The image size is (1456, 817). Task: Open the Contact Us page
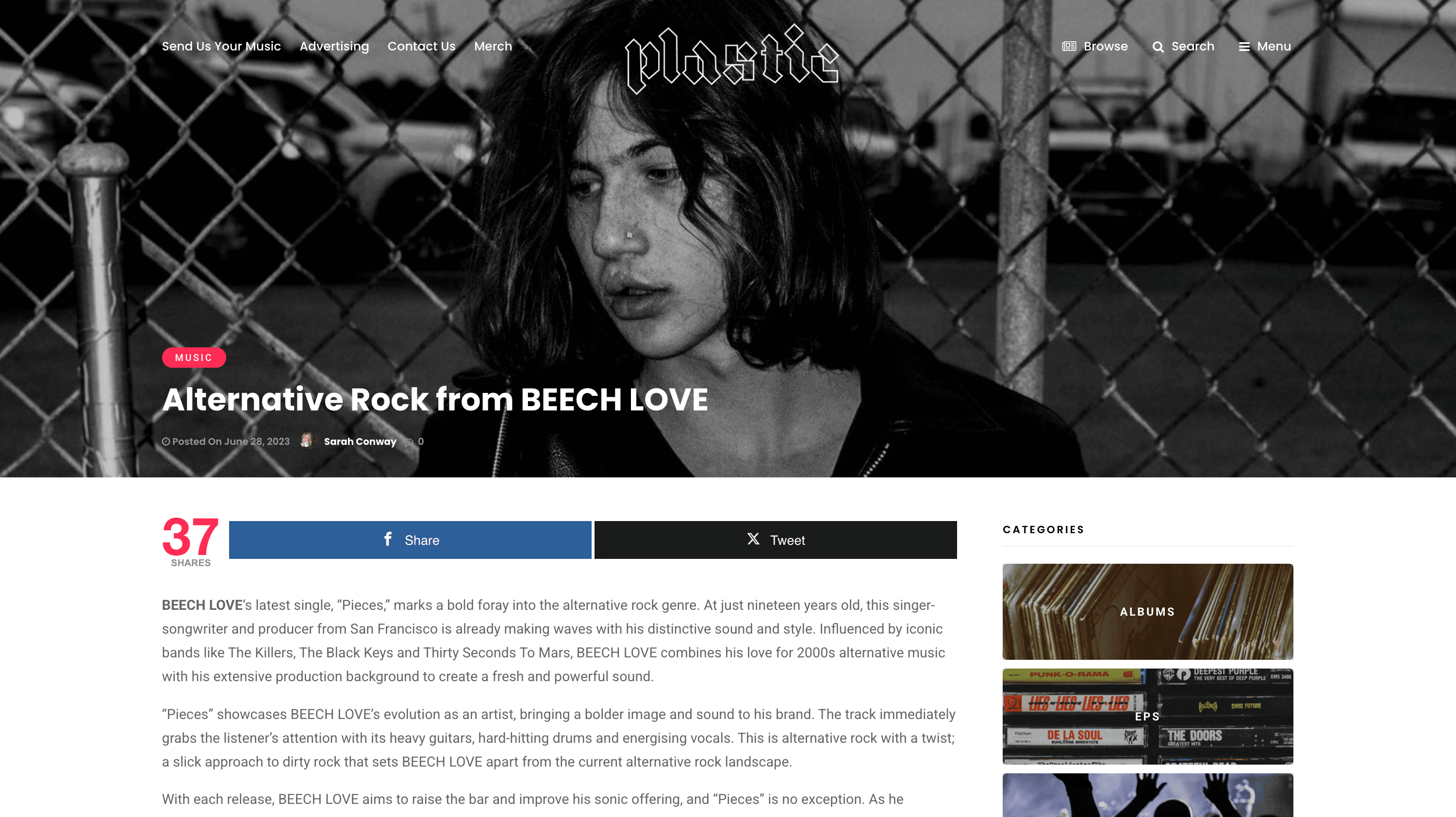tap(421, 46)
